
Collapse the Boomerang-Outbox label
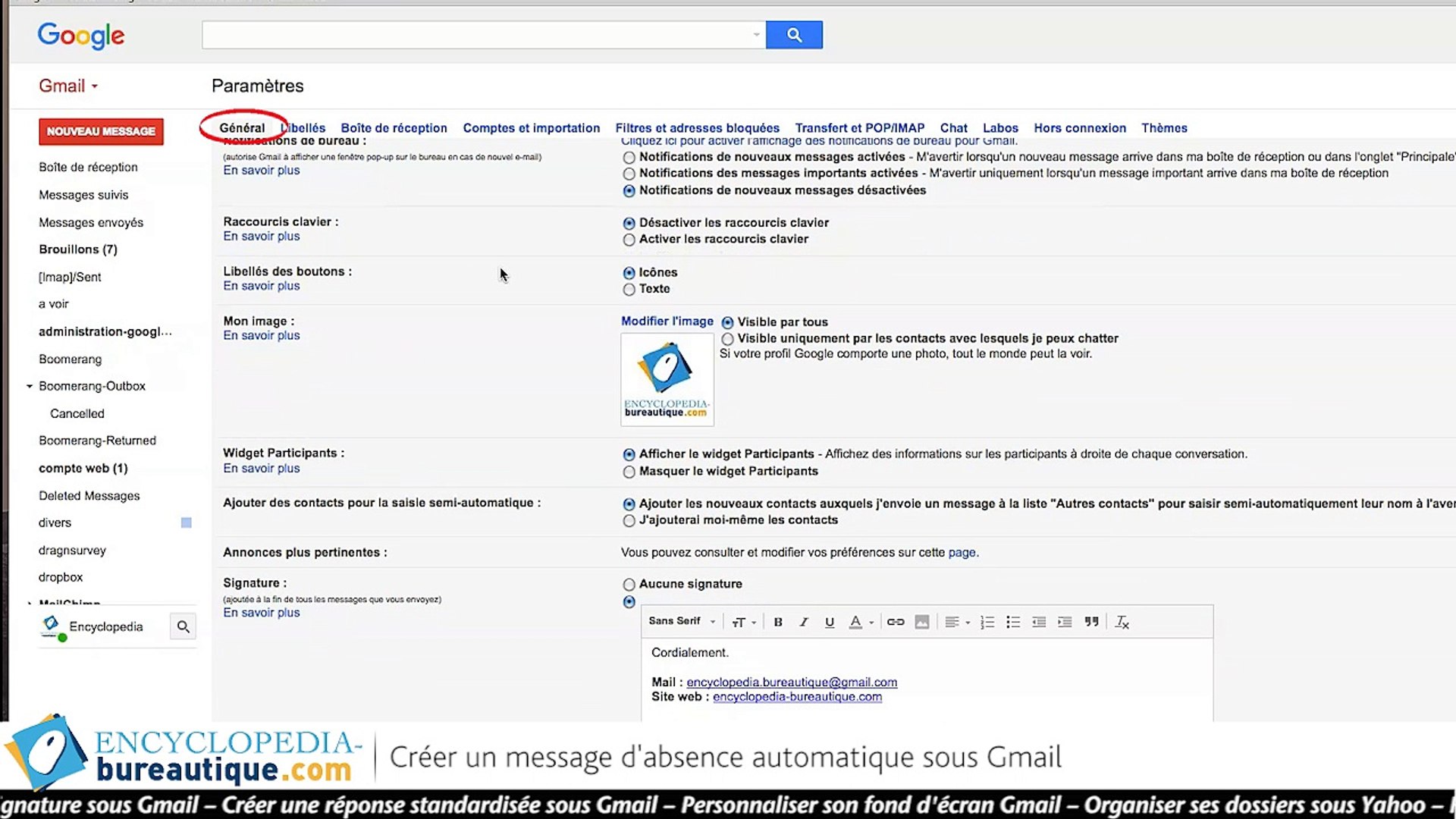tap(30, 386)
